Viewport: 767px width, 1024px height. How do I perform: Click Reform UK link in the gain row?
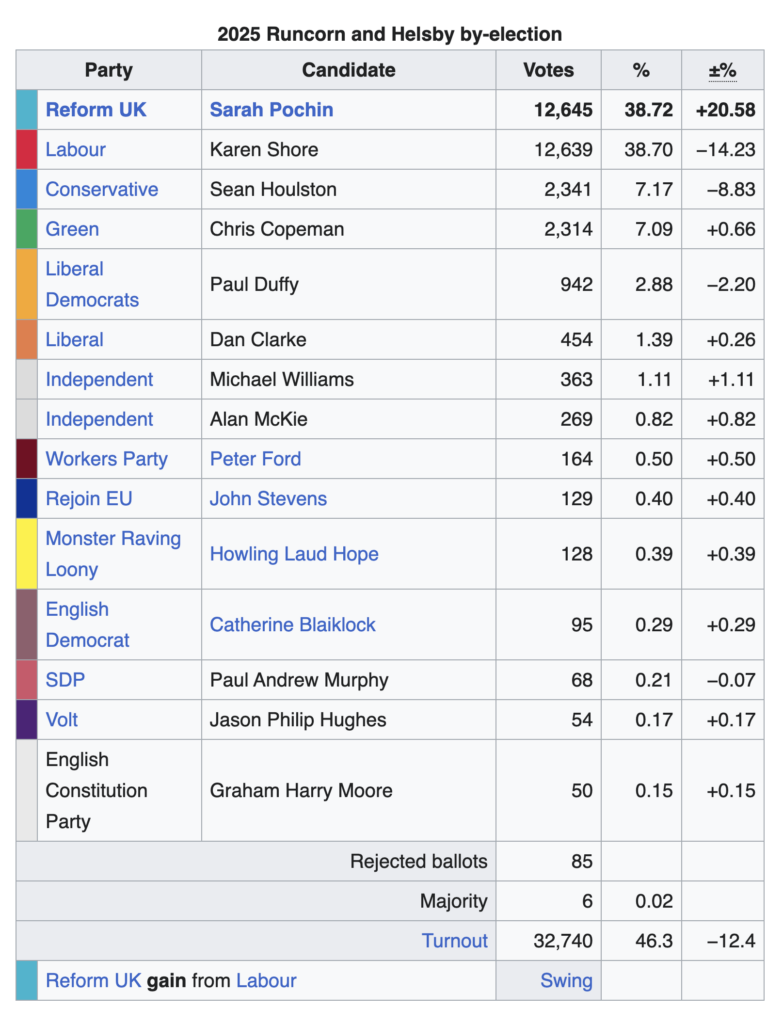(93, 981)
